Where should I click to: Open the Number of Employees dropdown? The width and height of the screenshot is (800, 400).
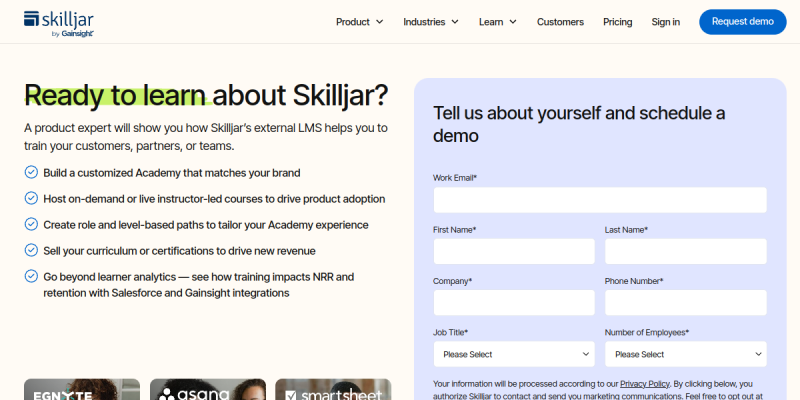point(686,354)
